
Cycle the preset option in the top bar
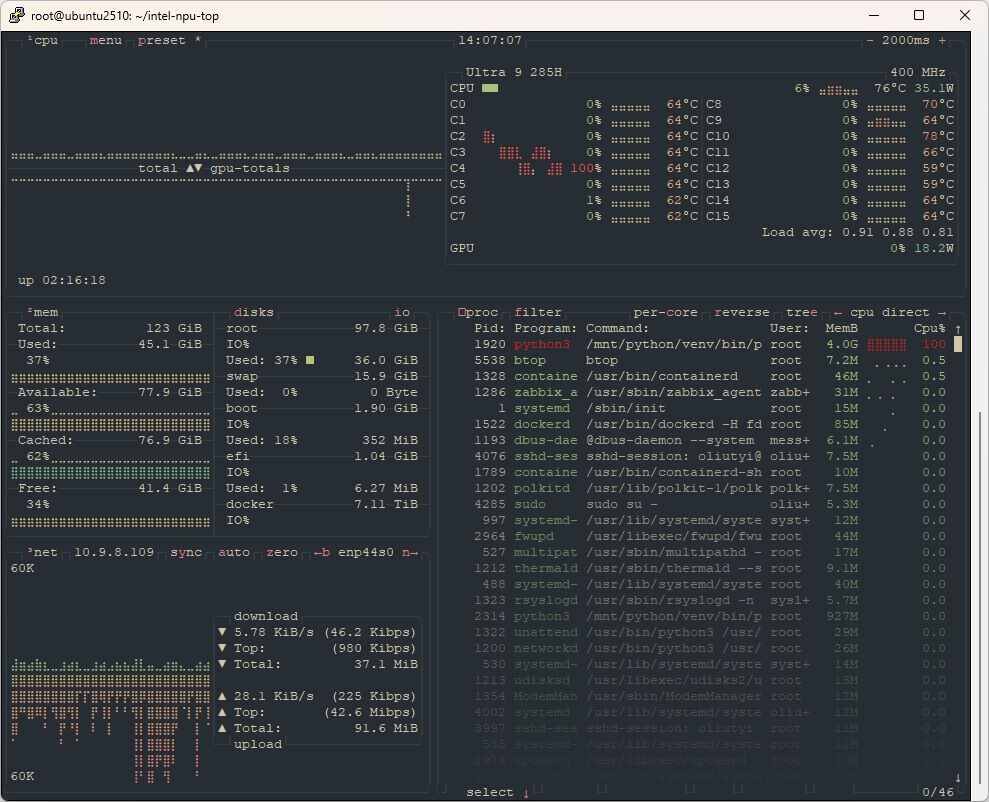[x=162, y=40]
